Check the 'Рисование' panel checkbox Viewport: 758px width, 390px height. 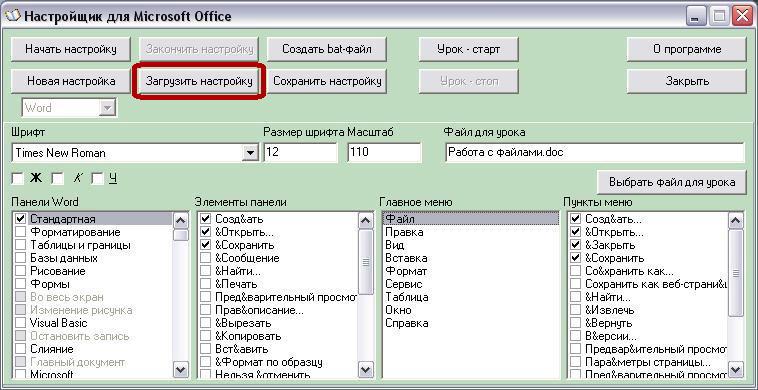[x=20, y=271]
